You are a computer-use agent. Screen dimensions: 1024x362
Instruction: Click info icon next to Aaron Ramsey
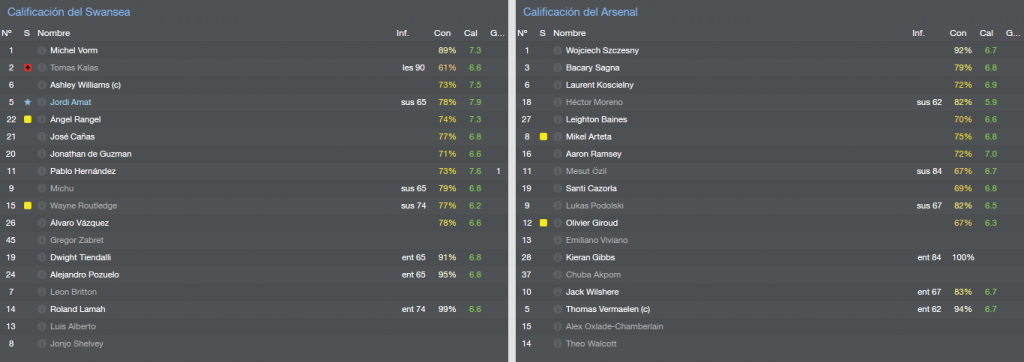click(x=558, y=154)
